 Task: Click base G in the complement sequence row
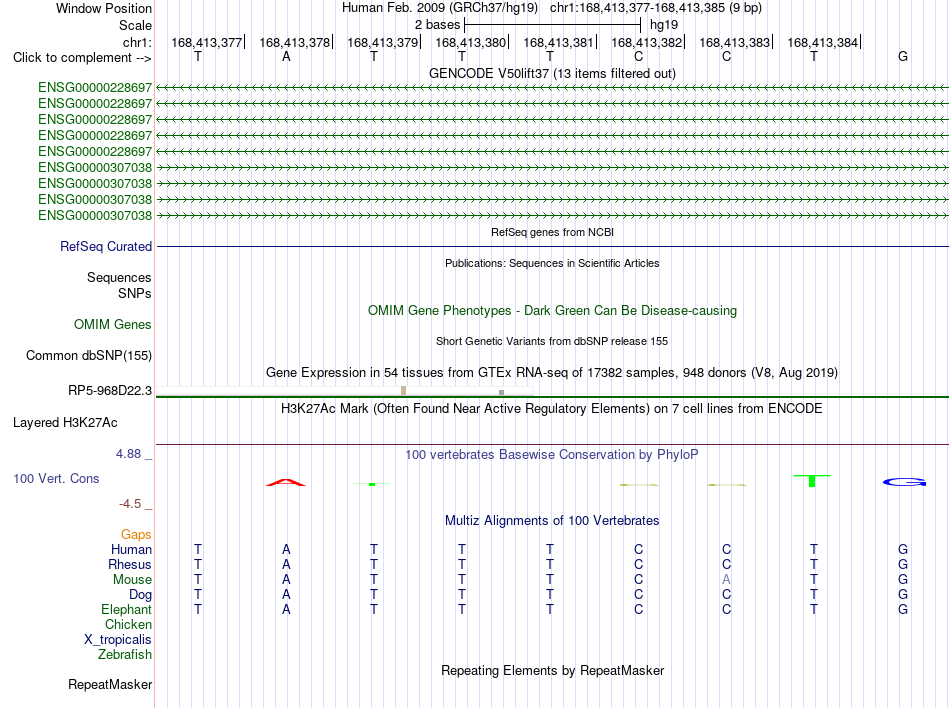903,56
